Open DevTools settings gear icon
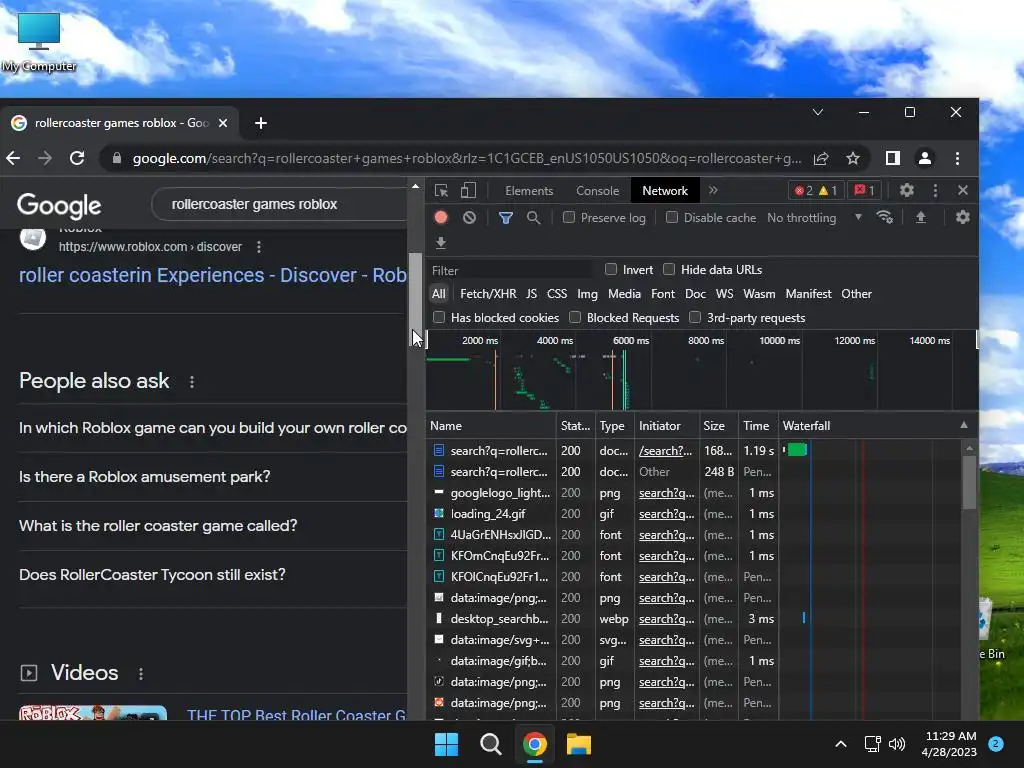The image size is (1024, 768). click(906, 191)
